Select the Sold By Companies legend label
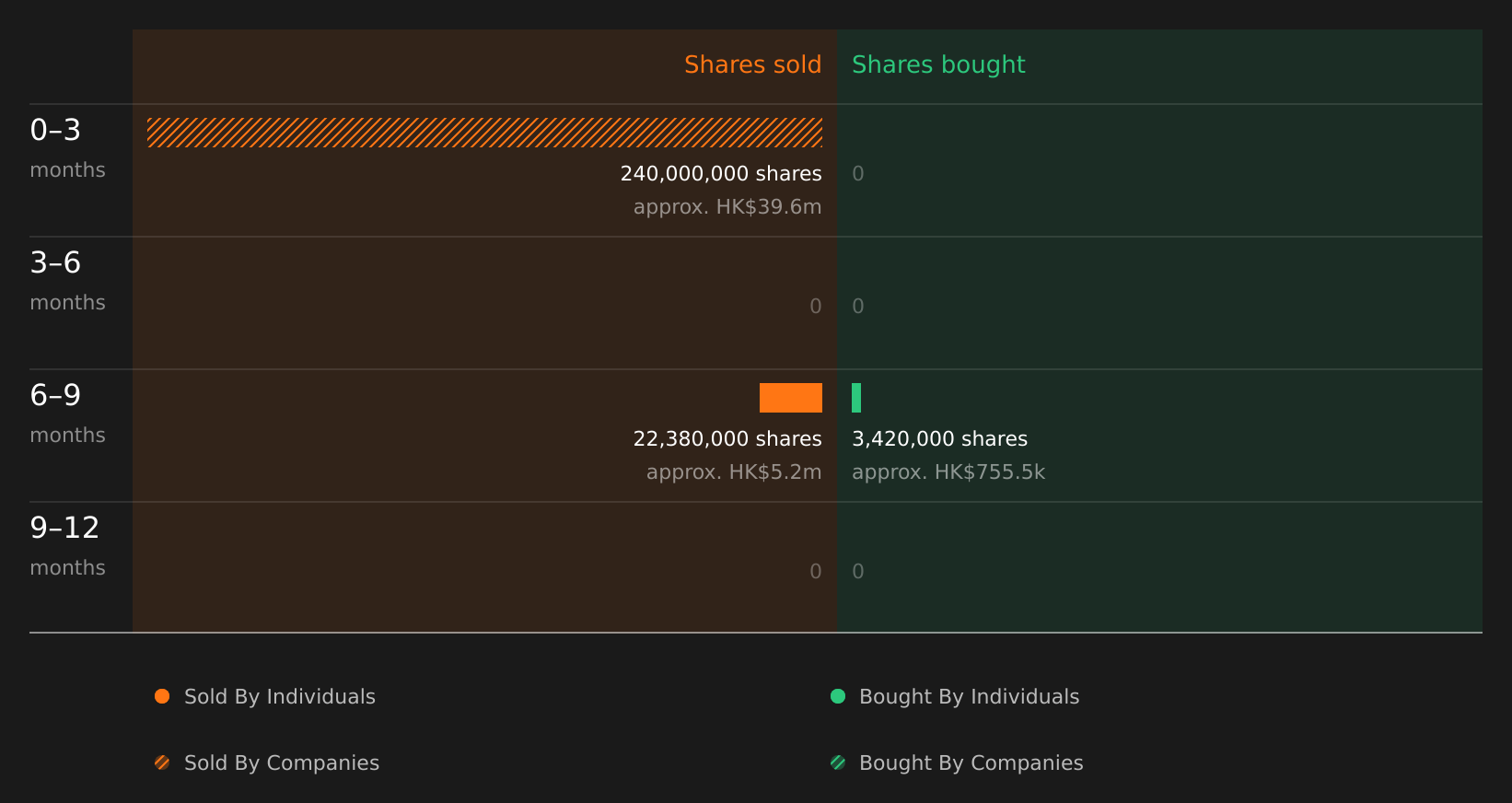1512x803 pixels. [x=282, y=763]
